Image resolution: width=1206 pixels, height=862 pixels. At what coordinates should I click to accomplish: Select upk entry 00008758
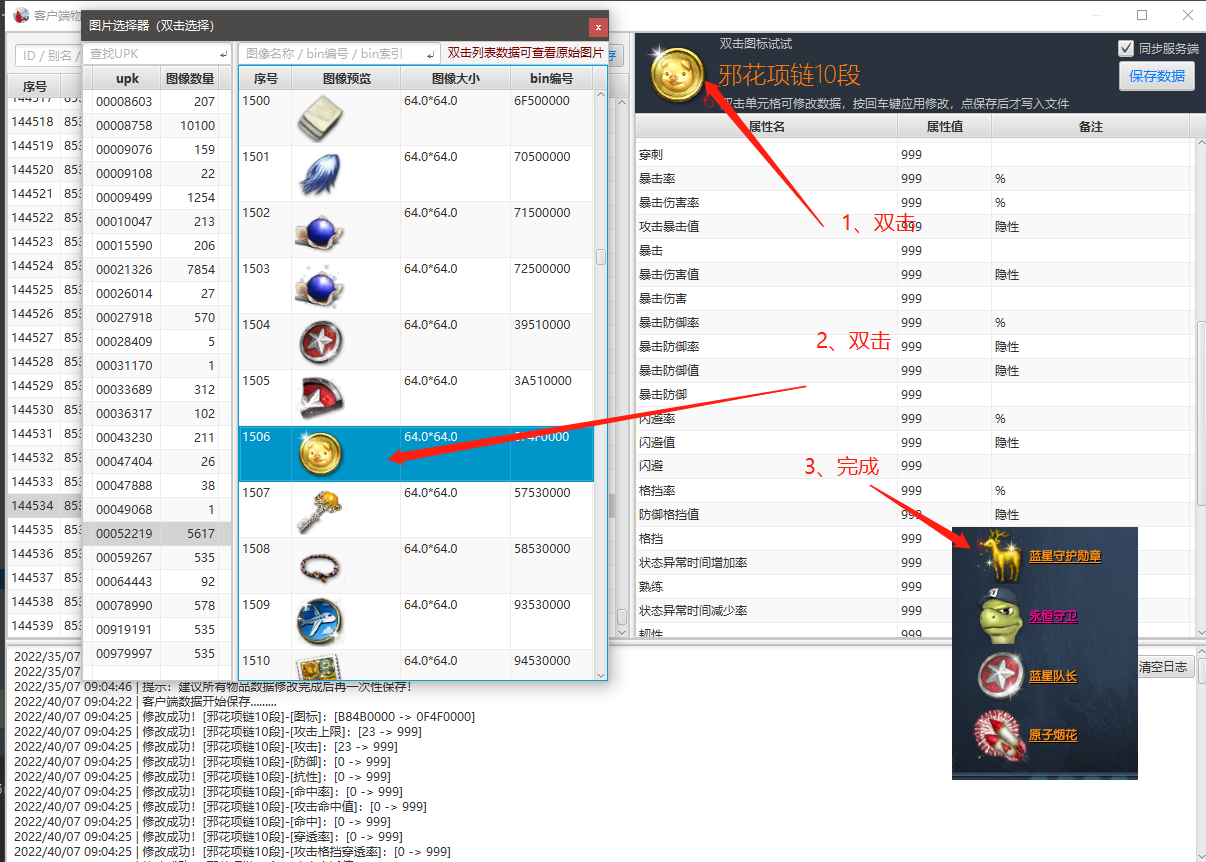[124, 126]
